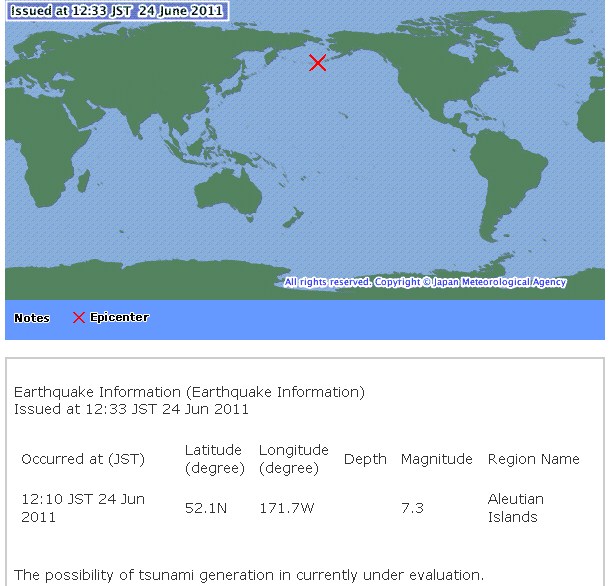The width and height of the screenshot is (613, 586).
Task: Select the Depth column header
Action: click(x=365, y=459)
